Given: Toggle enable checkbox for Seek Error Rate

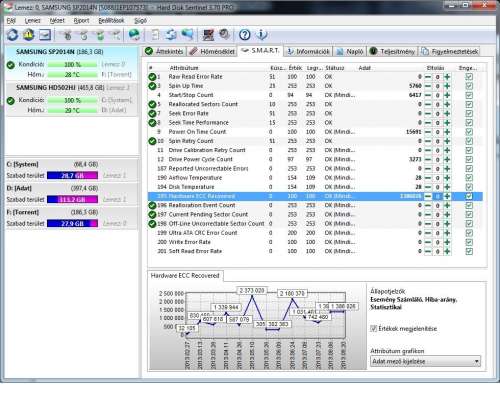Looking at the screenshot, I should coord(469,113).
